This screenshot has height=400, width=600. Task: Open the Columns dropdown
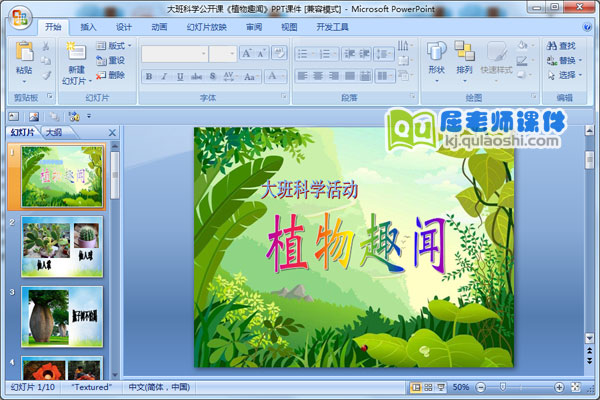[x=385, y=76]
